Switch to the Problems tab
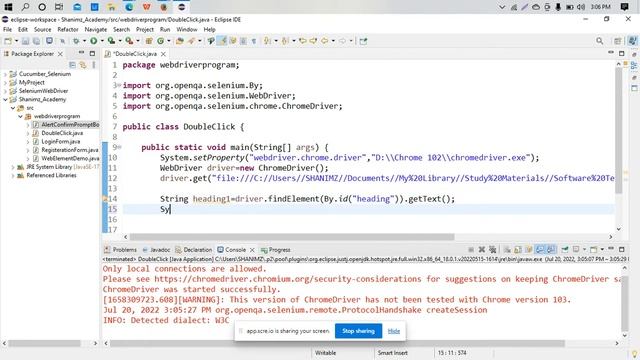Image resolution: width=640 pixels, height=360 pixels. pyautogui.click(x=120, y=250)
